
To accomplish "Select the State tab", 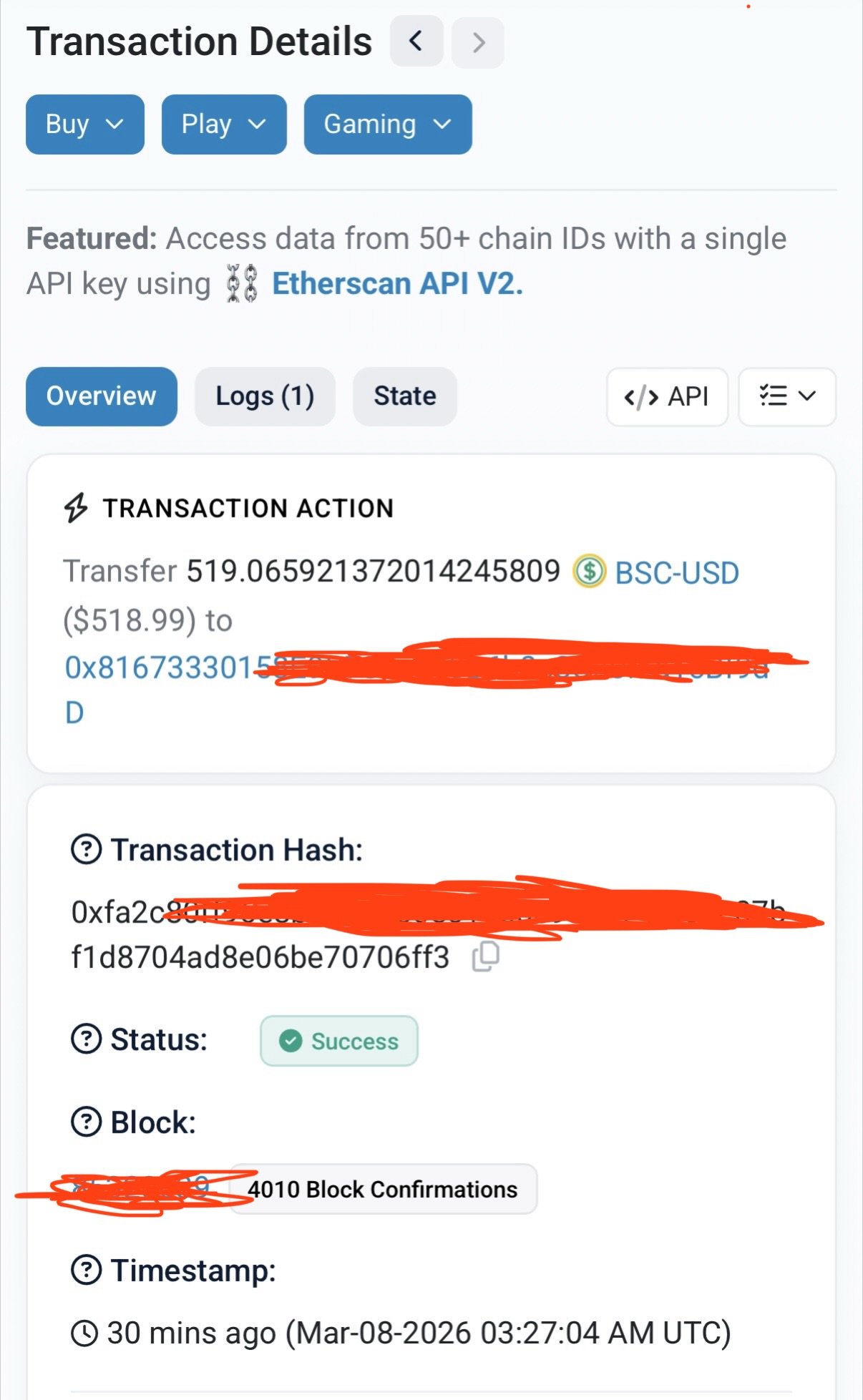I will (405, 396).
